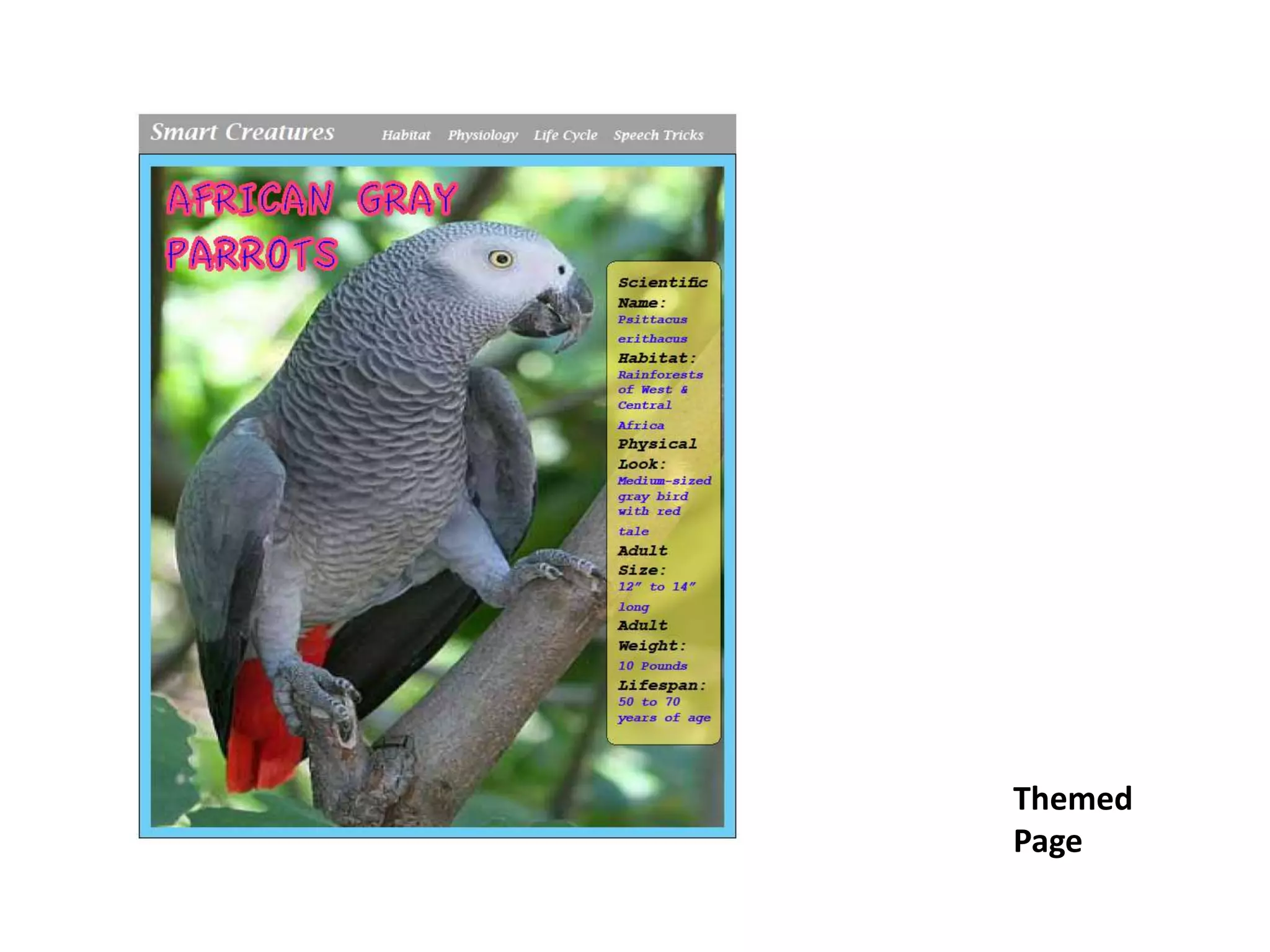Screen dimensions: 1270x952
Task: Select the Adult Size label
Action: (642, 560)
